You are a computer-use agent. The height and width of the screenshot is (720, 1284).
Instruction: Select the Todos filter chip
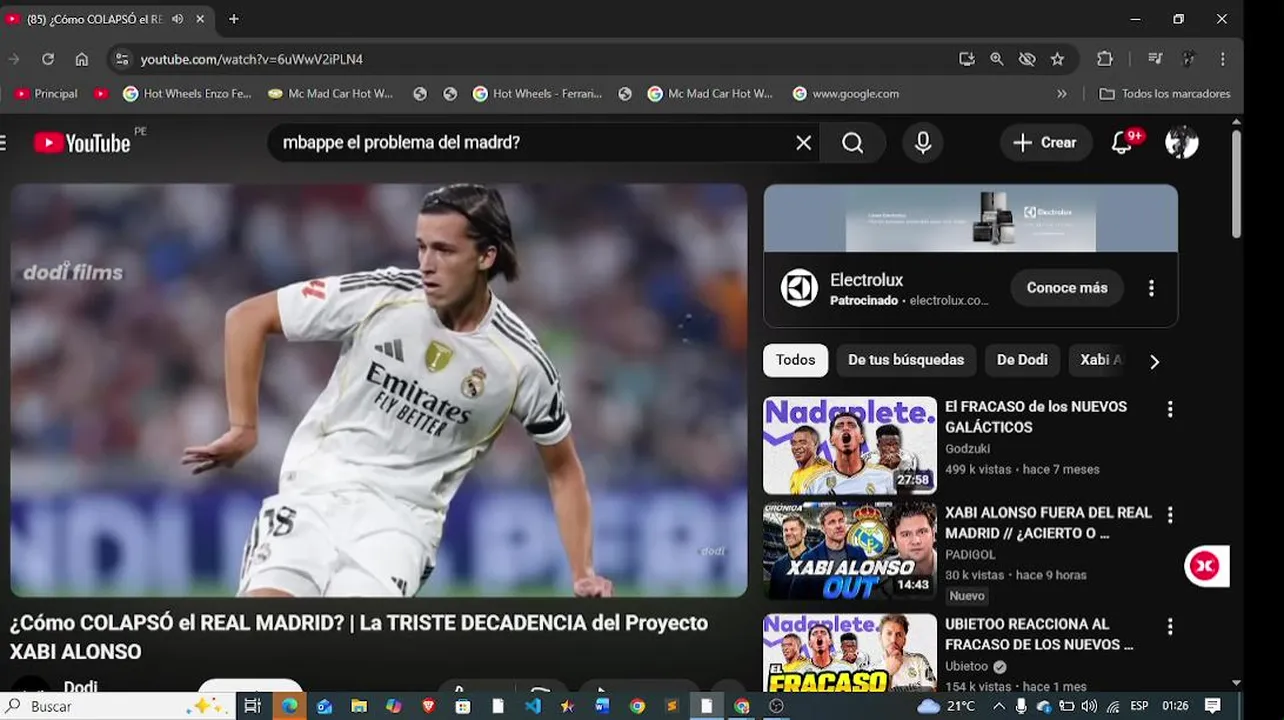coord(795,360)
